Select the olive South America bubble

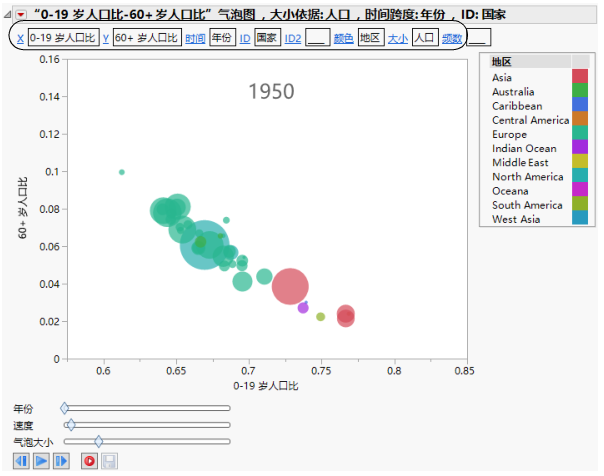320,317
